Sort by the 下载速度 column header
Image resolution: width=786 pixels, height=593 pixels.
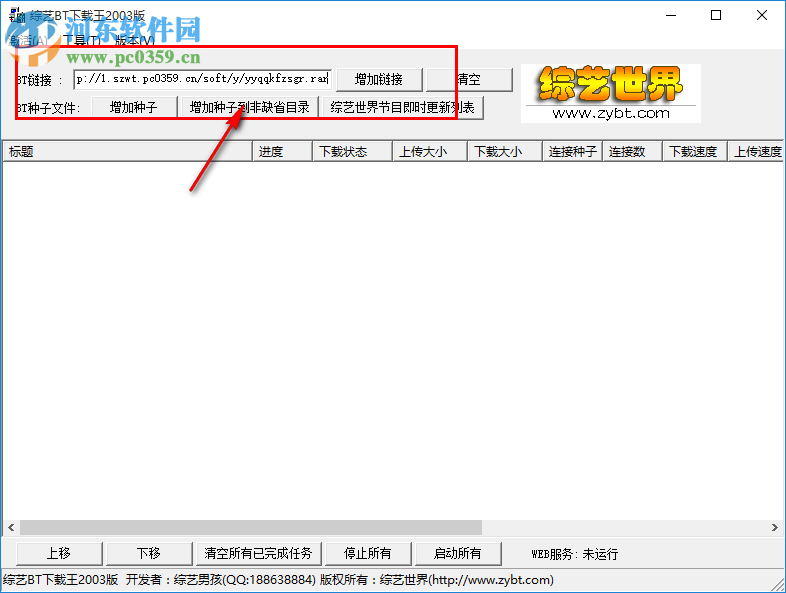(x=695, y=151)
